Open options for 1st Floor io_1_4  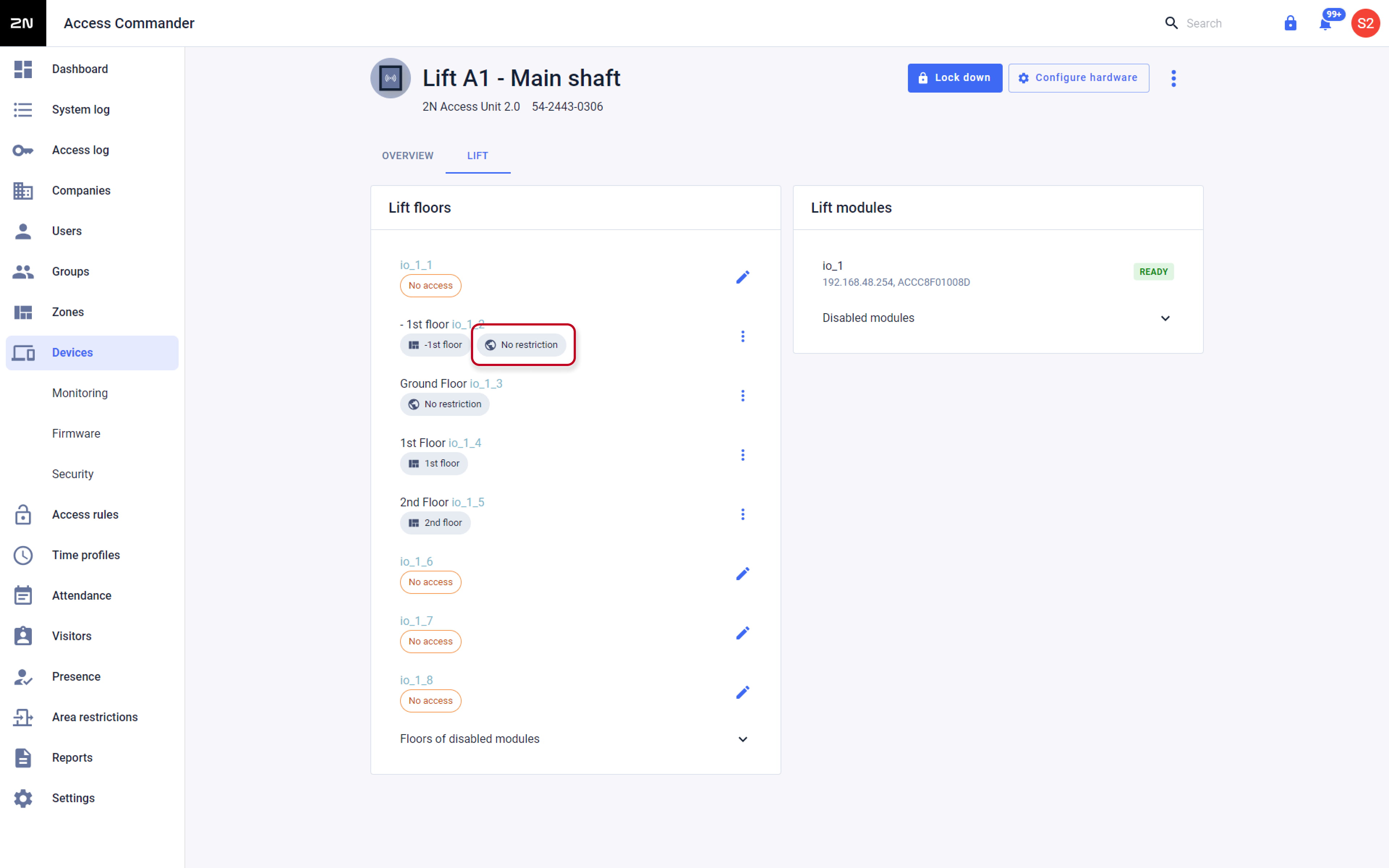click(743, 455)
